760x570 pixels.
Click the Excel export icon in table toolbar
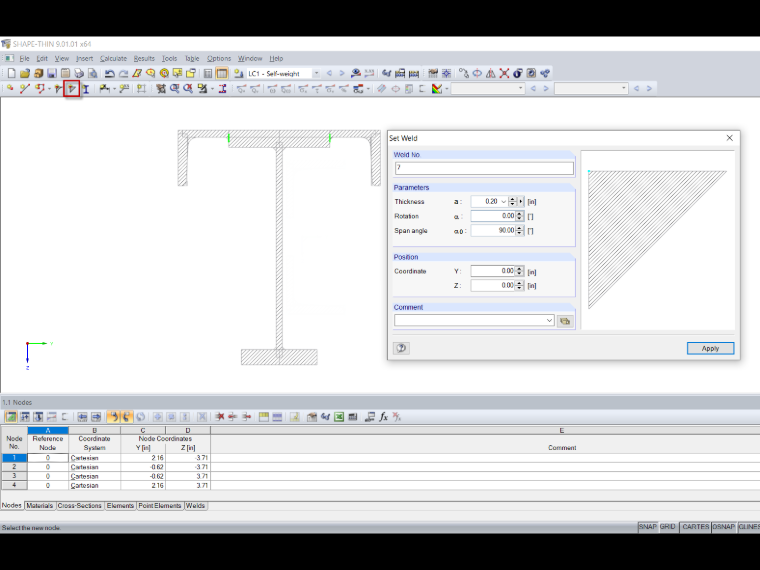tap(339, 417)
